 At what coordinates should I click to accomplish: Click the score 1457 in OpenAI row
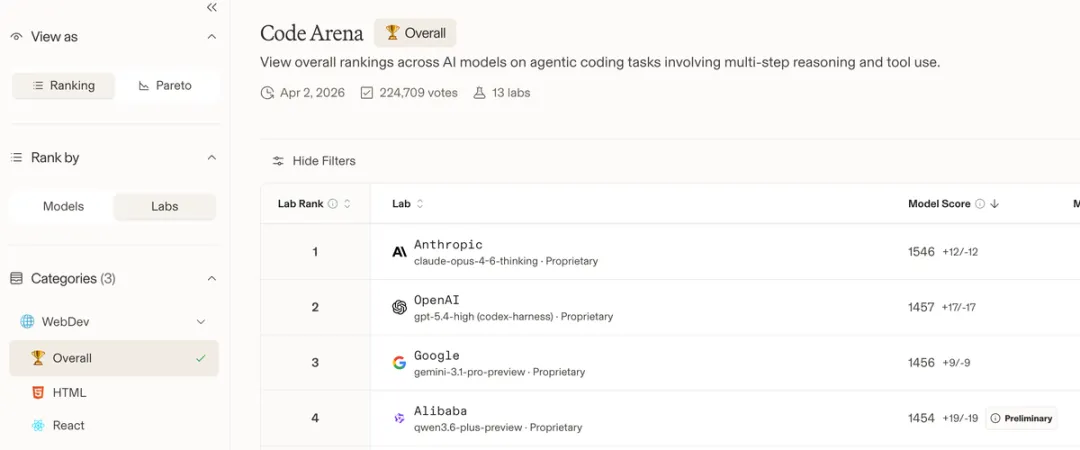point(922,307)
